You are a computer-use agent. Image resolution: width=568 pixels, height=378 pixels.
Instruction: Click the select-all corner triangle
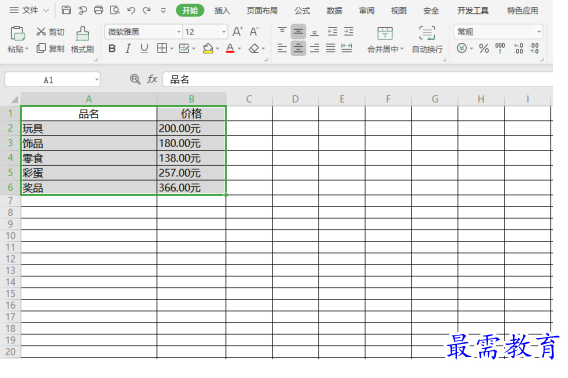click(14, 99)
